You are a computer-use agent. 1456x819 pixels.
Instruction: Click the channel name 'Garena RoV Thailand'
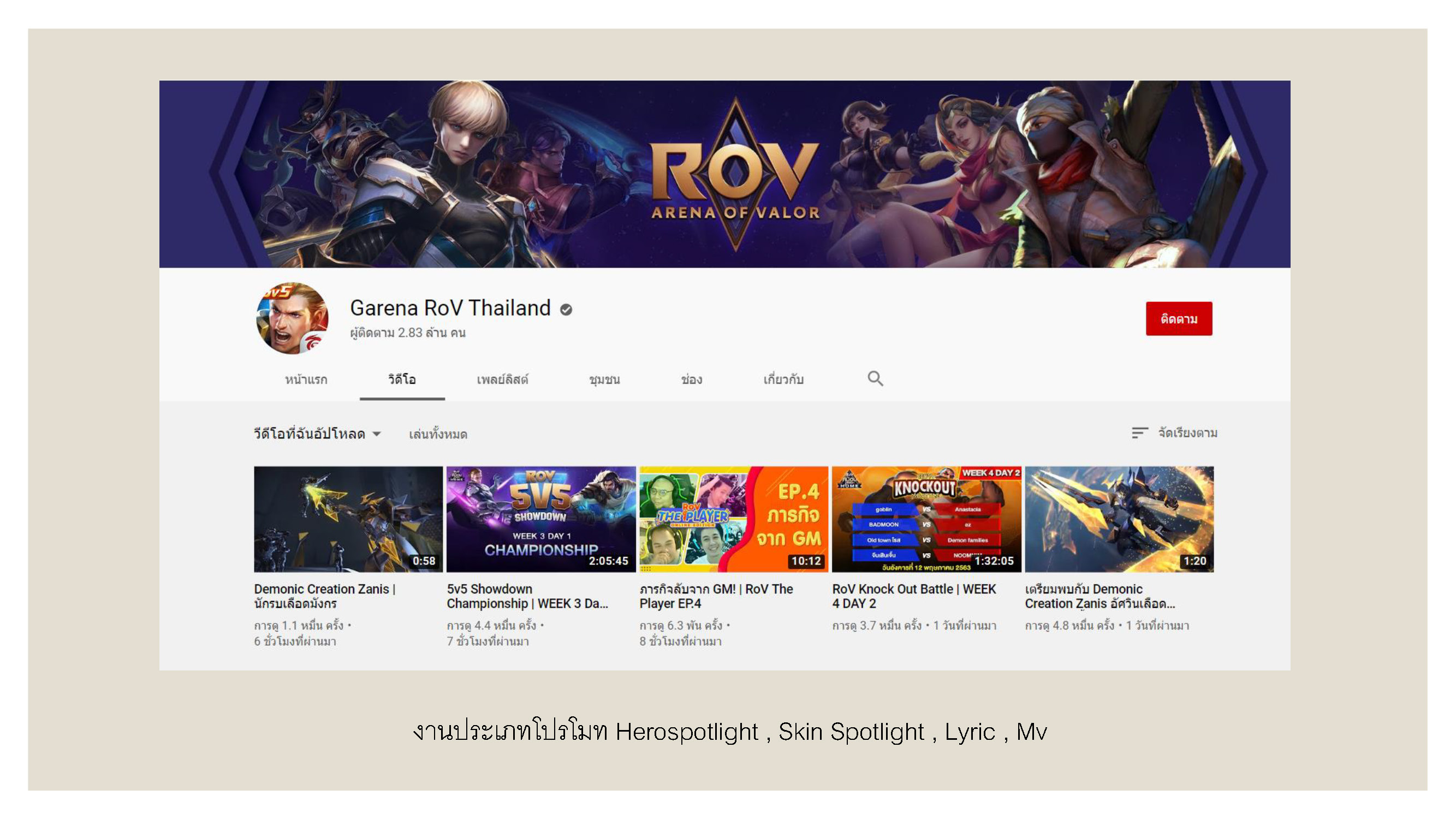point(450,308)
